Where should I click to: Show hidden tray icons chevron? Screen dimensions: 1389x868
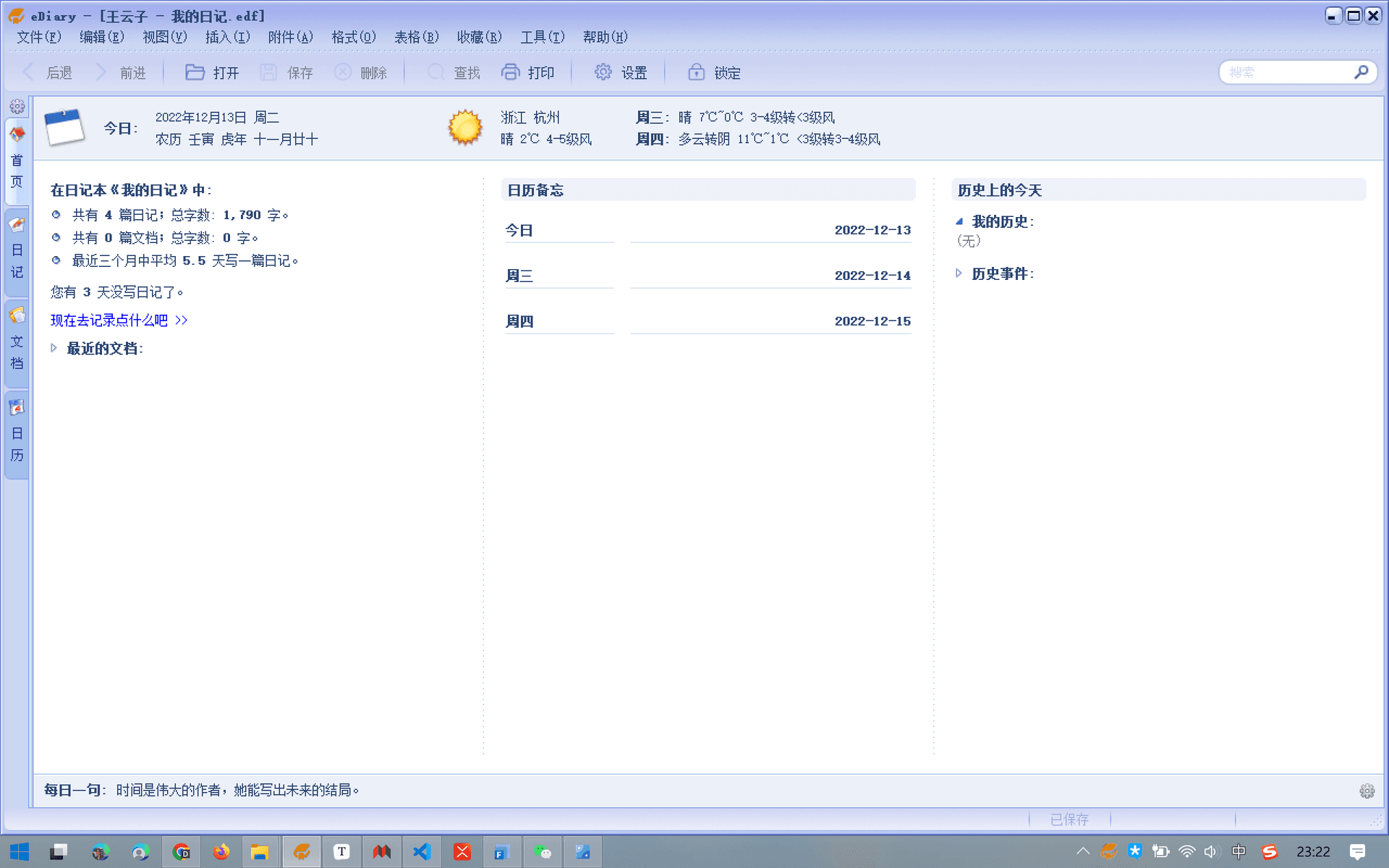click(1083, 851)
